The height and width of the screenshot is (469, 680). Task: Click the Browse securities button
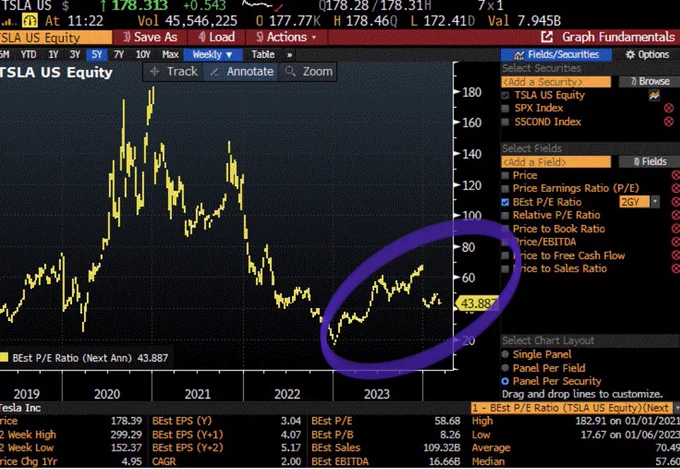[649, 82]
